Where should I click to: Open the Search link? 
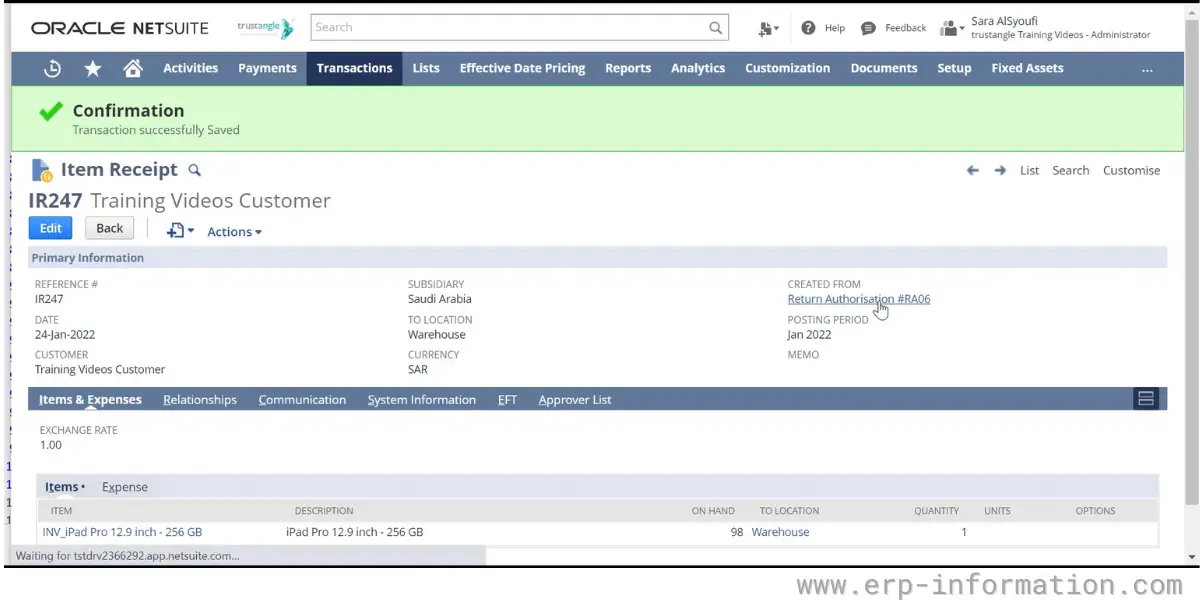click(1070, 171)
